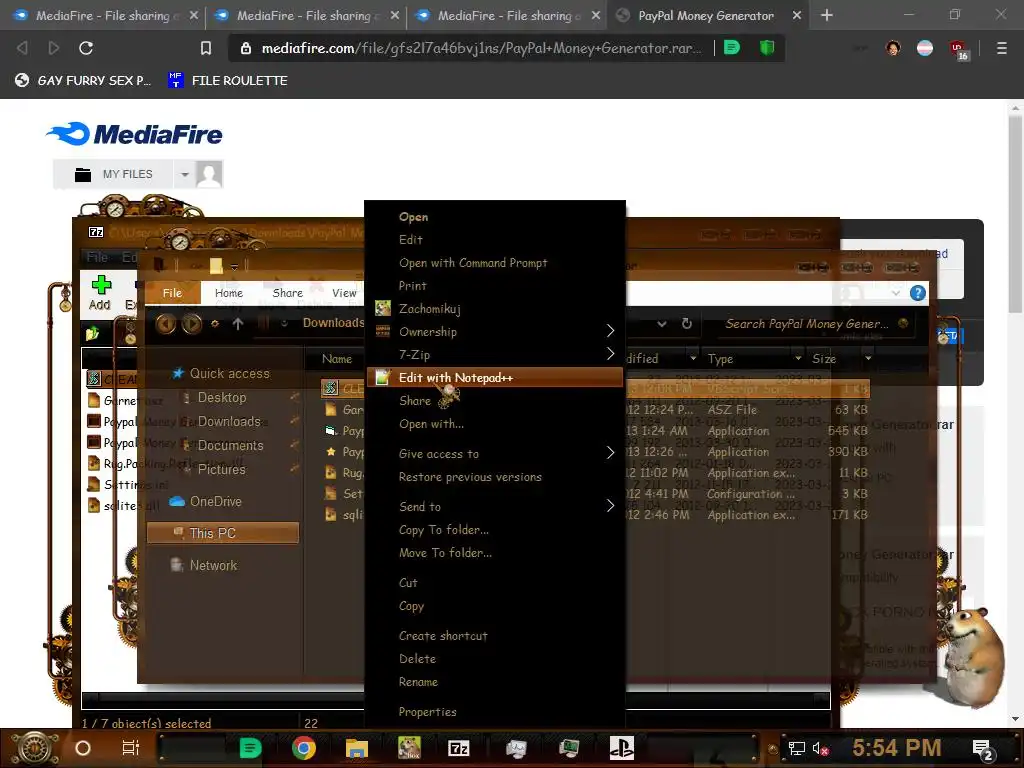Open the FILE ROULETTE bookmark
1024x768 pixels.
[x=228, y=80]
